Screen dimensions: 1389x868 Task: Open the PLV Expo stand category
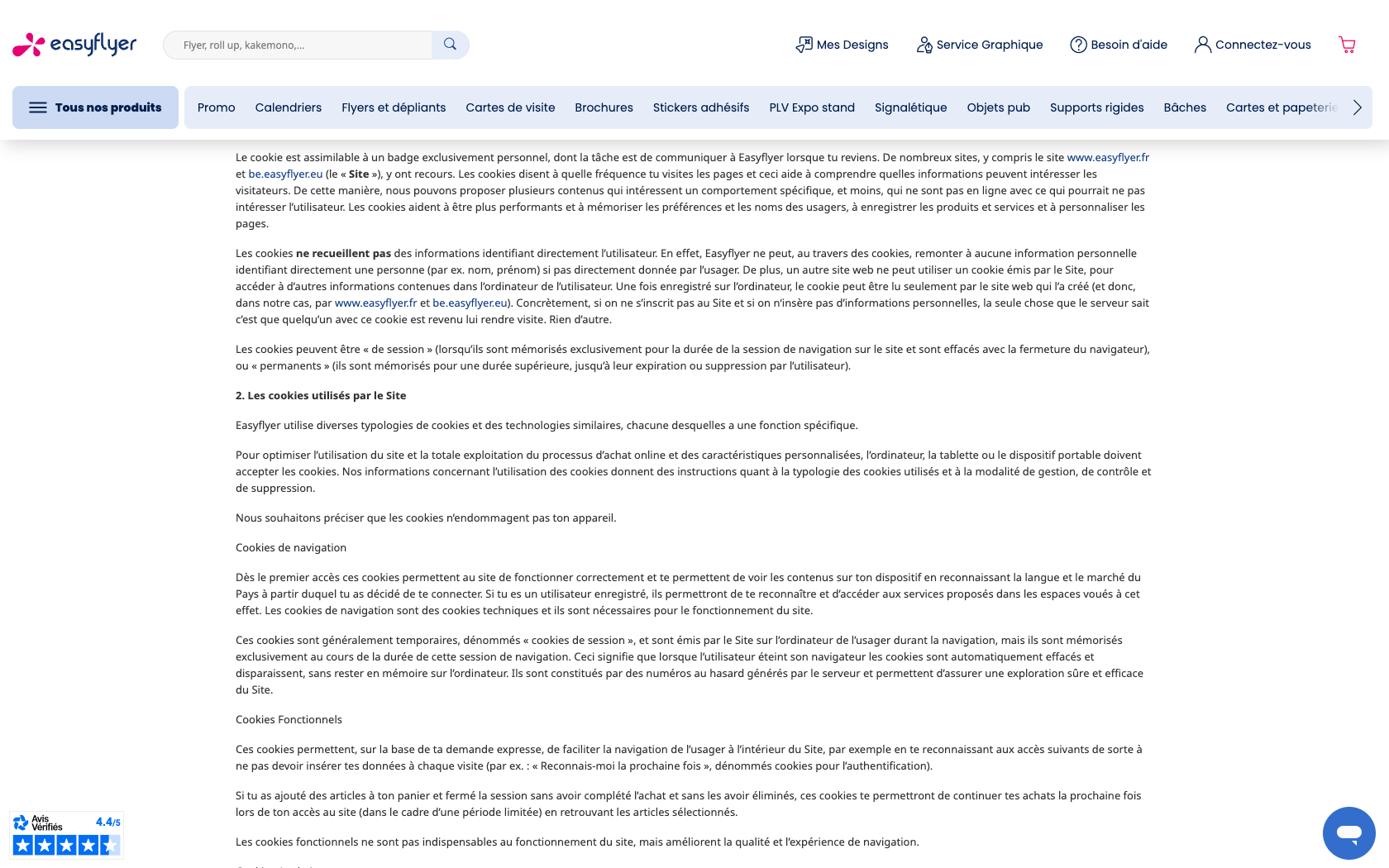coord(812,107)
